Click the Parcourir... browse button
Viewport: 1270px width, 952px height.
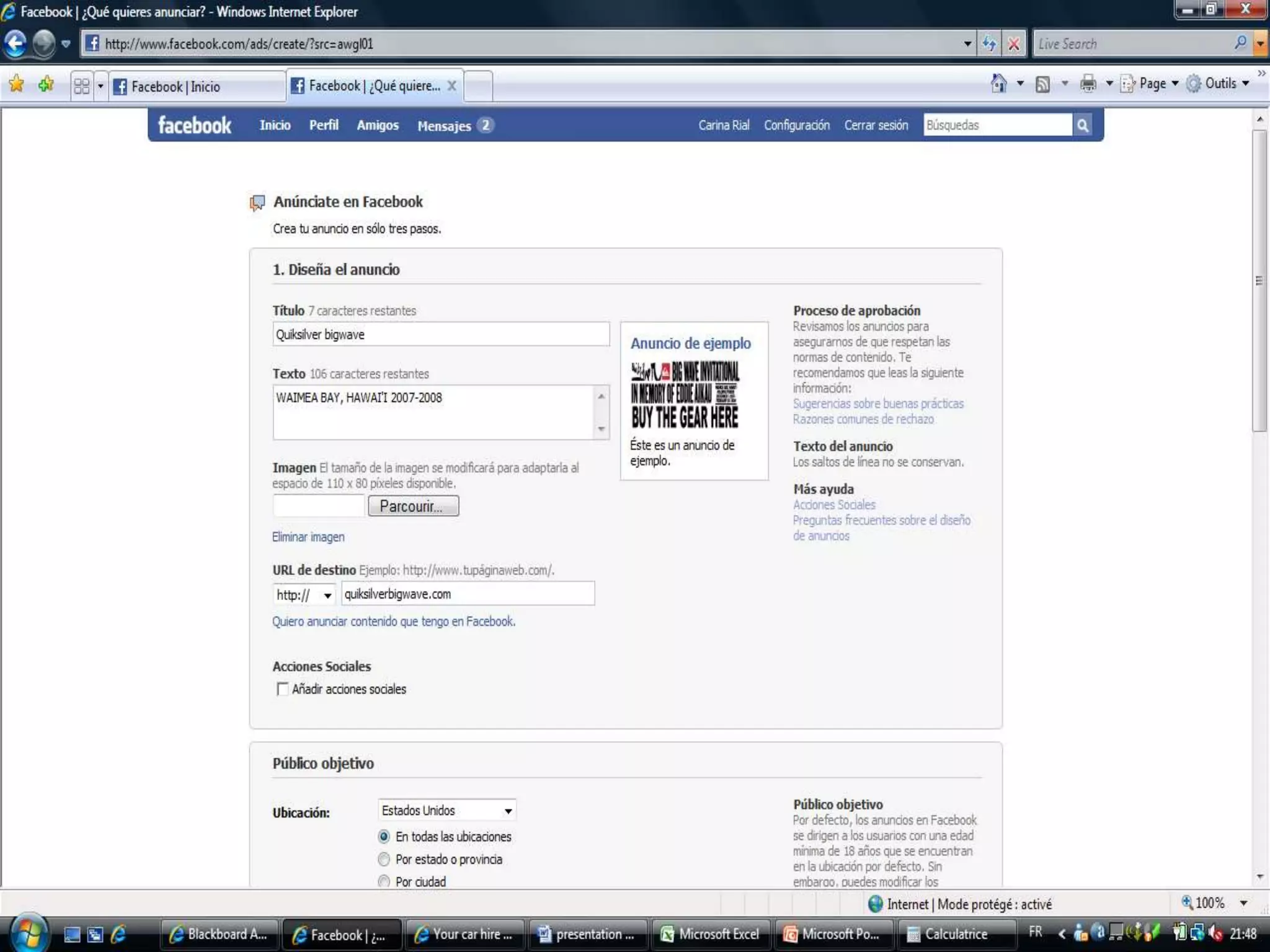(x=414, y=506)
